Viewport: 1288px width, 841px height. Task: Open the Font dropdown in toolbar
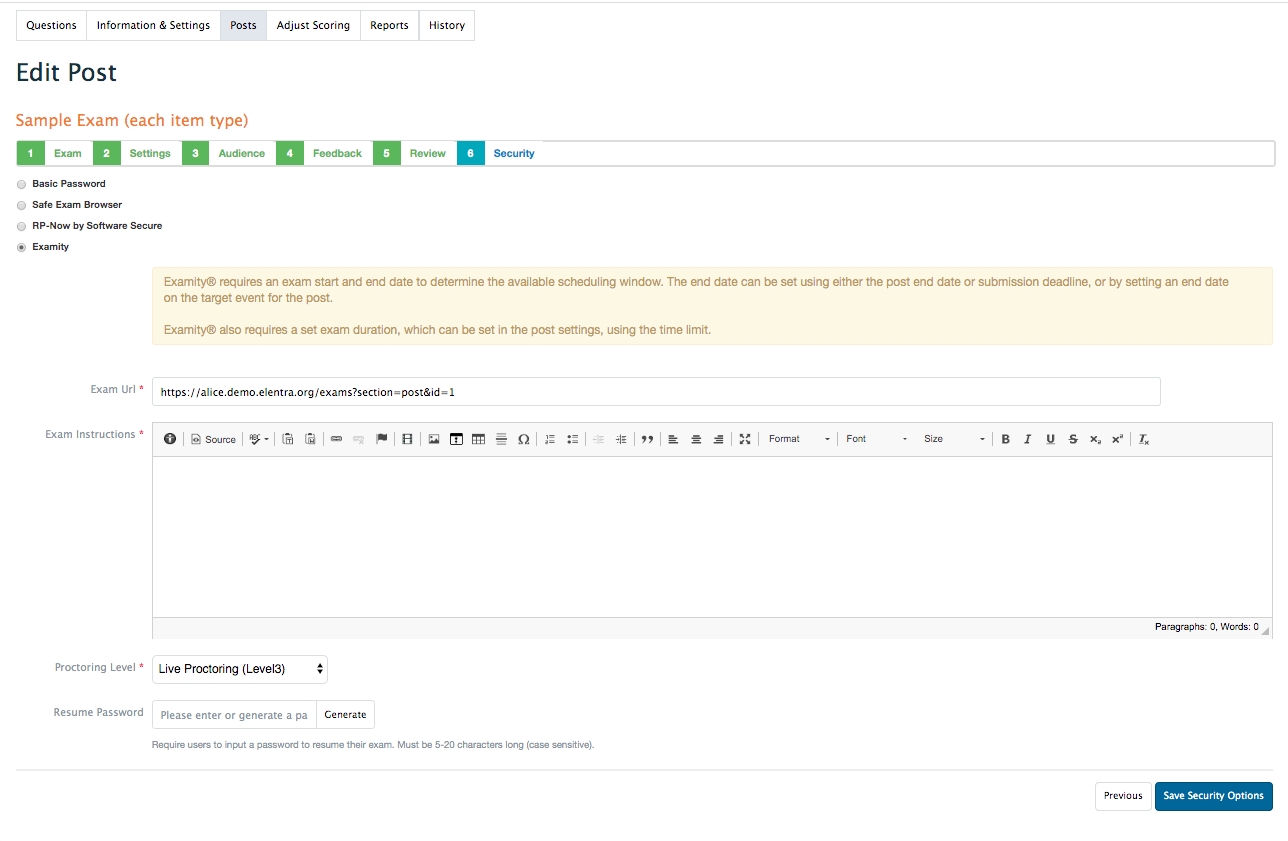tap(876, 439)
